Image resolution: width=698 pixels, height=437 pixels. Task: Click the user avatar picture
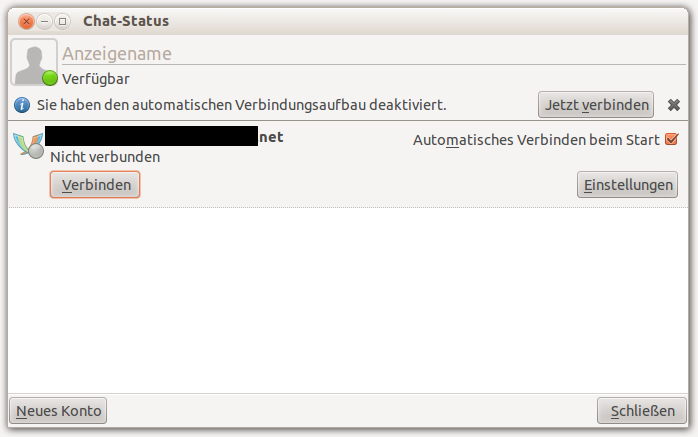(32, 61)
